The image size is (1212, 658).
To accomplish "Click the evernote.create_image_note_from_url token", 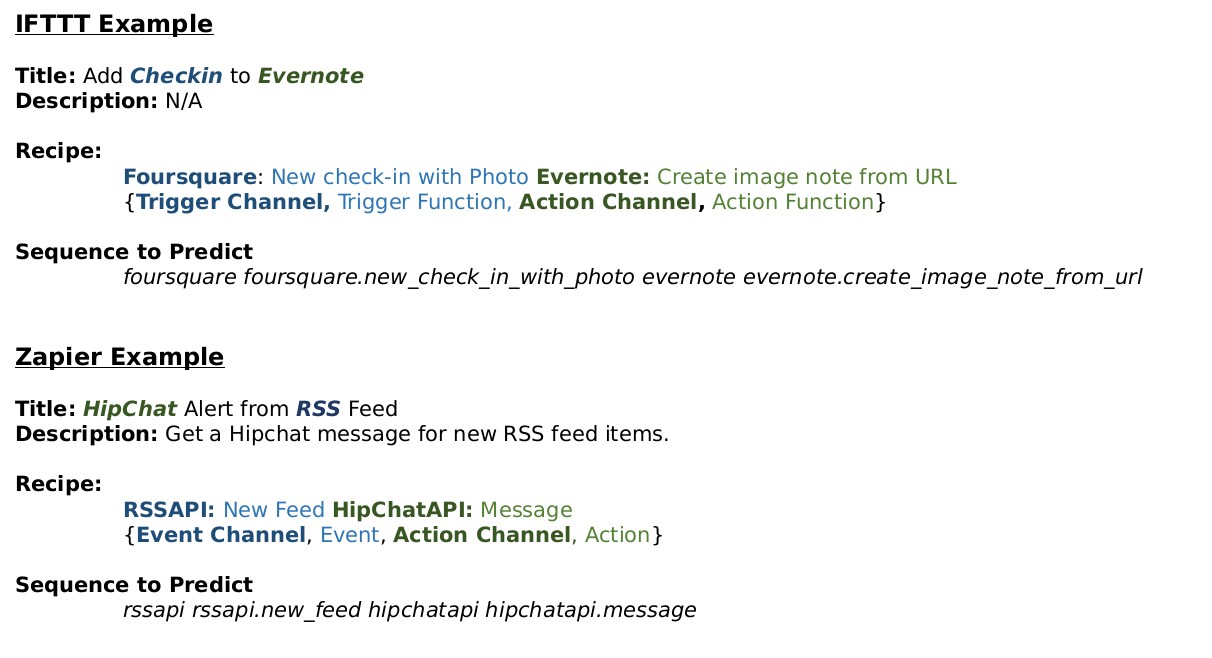I will coord(942,277).
